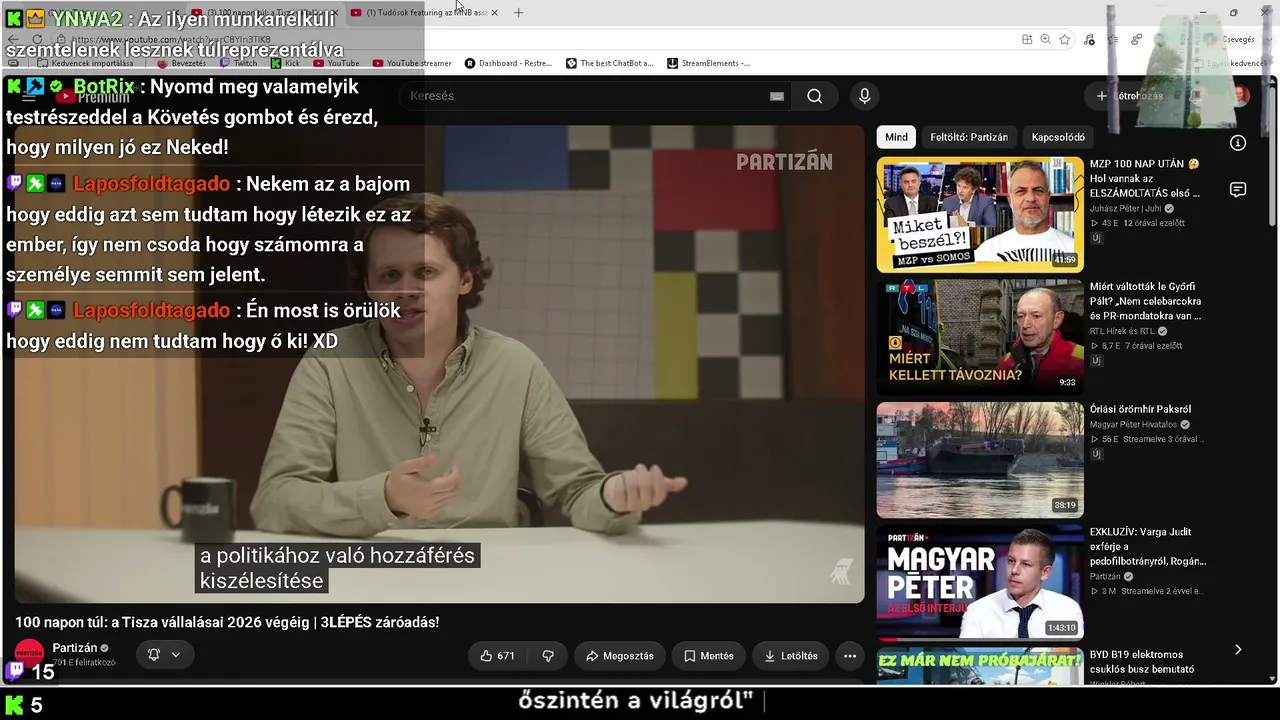Click the Mentés save button
Image resolution: width=1280 pixels, height=720 pixels.
[709, 656]
